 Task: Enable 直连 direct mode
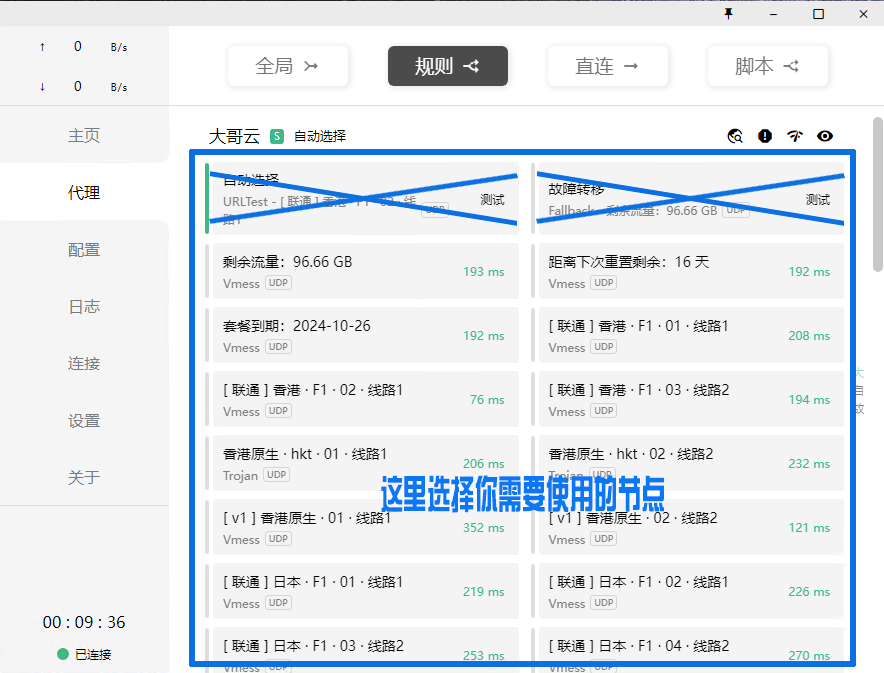(x=607, y=66)
